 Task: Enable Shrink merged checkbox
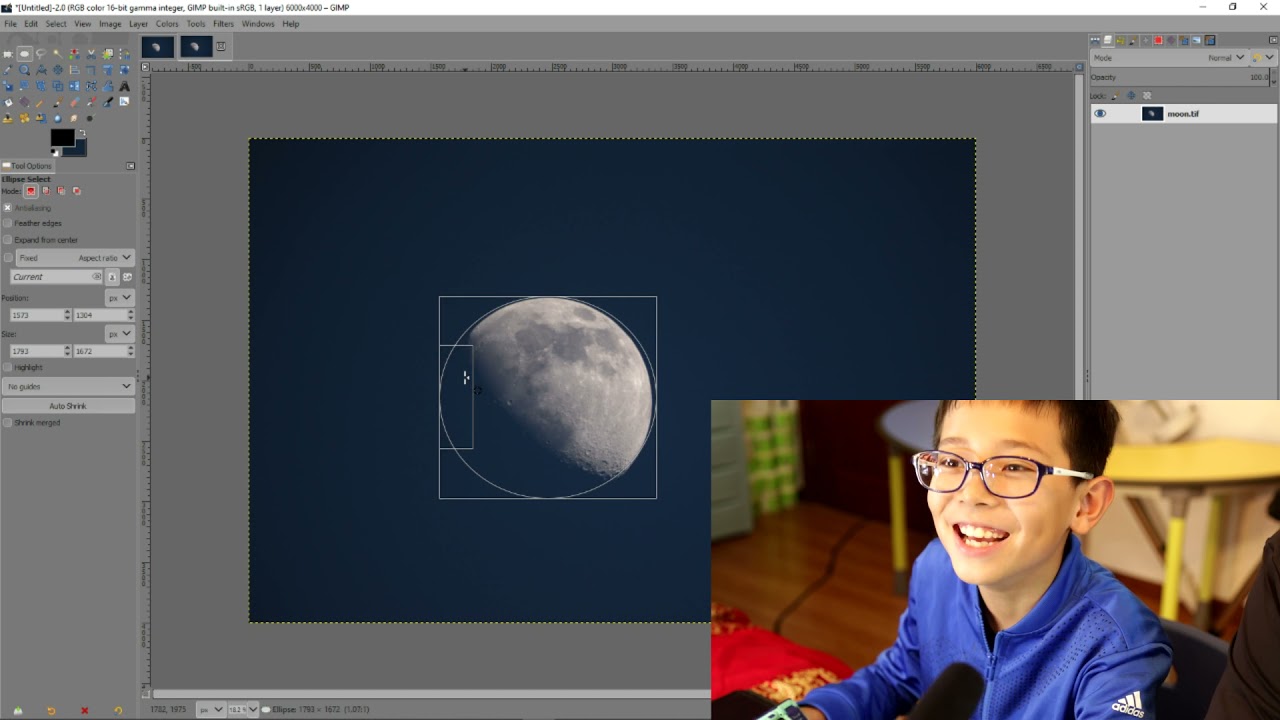(7, 422)
